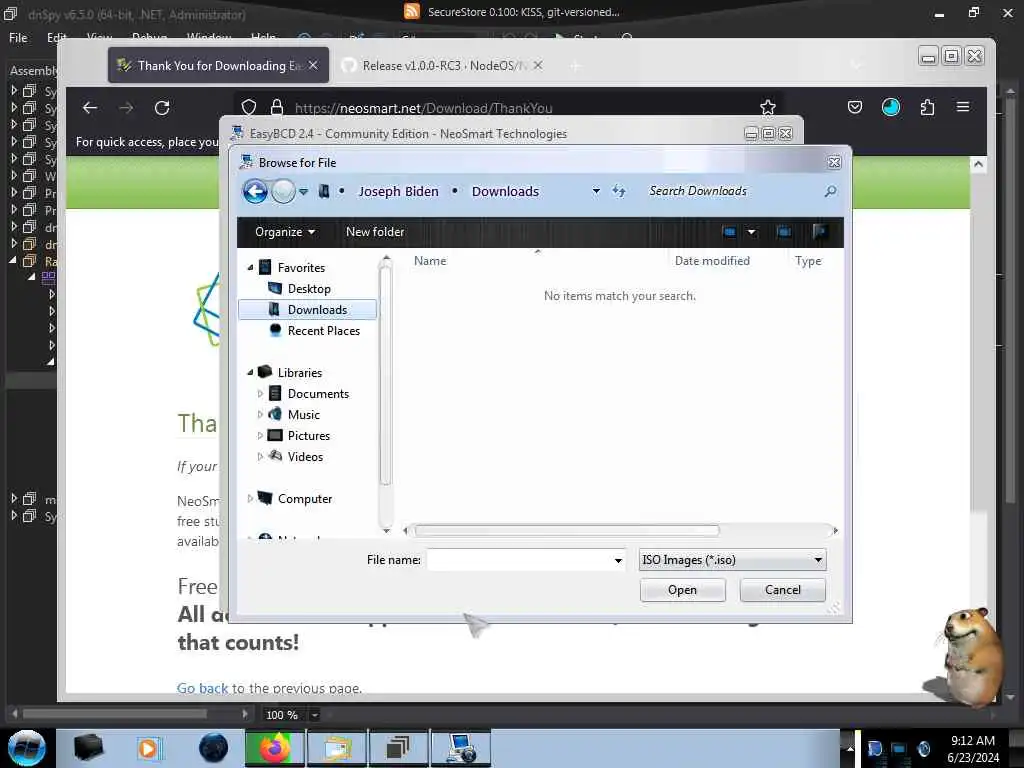Screen dimensions: 1024x768
Task: Sort by the Date modified column
Action: click(712, 261)
